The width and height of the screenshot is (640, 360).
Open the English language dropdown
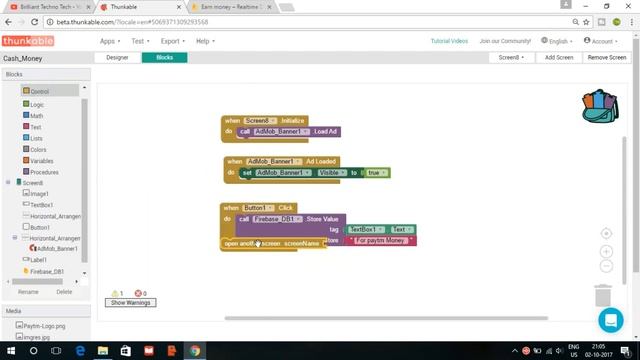click(557, 41)
